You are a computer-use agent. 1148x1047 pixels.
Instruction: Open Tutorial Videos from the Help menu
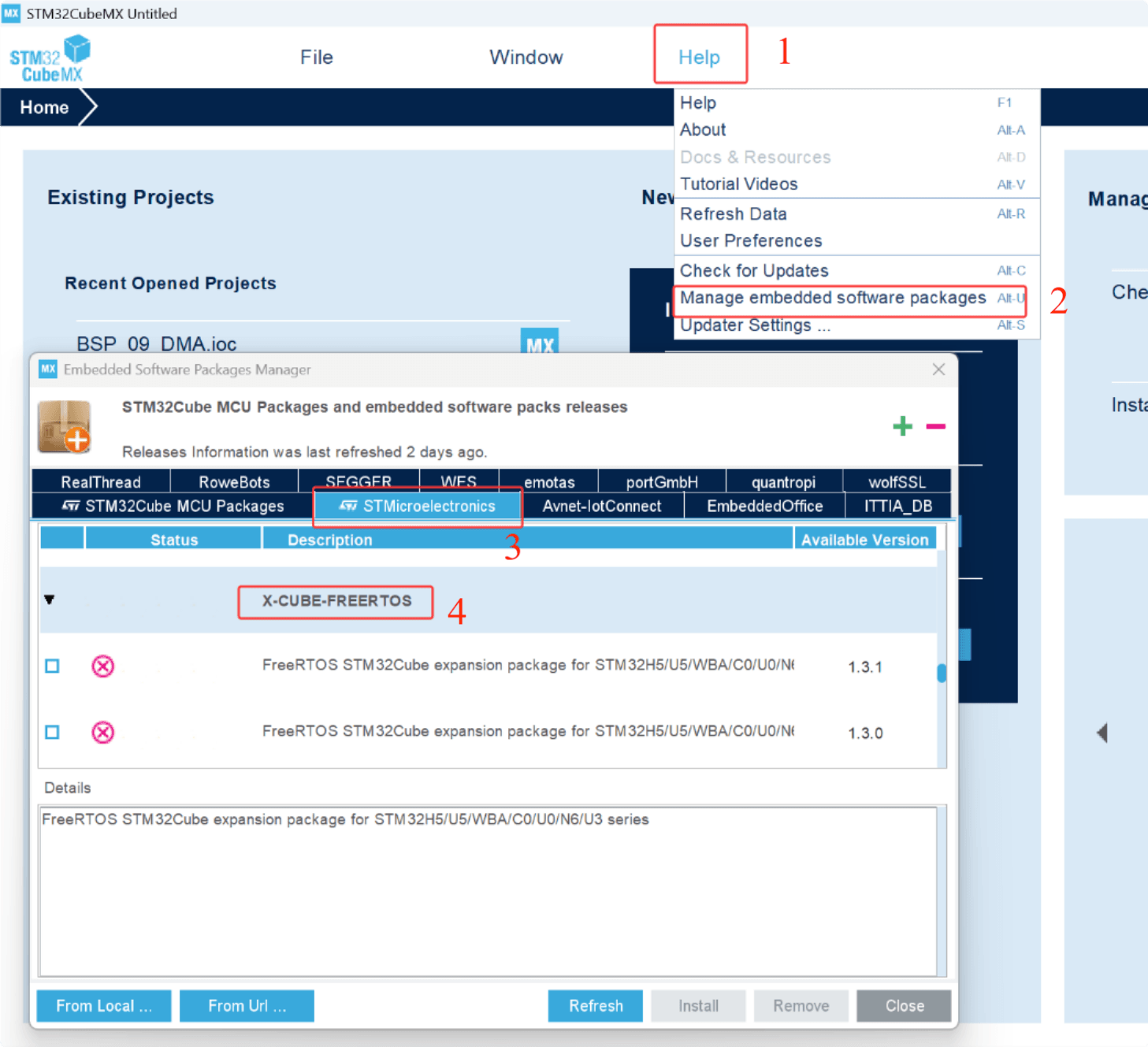(857, 184)
